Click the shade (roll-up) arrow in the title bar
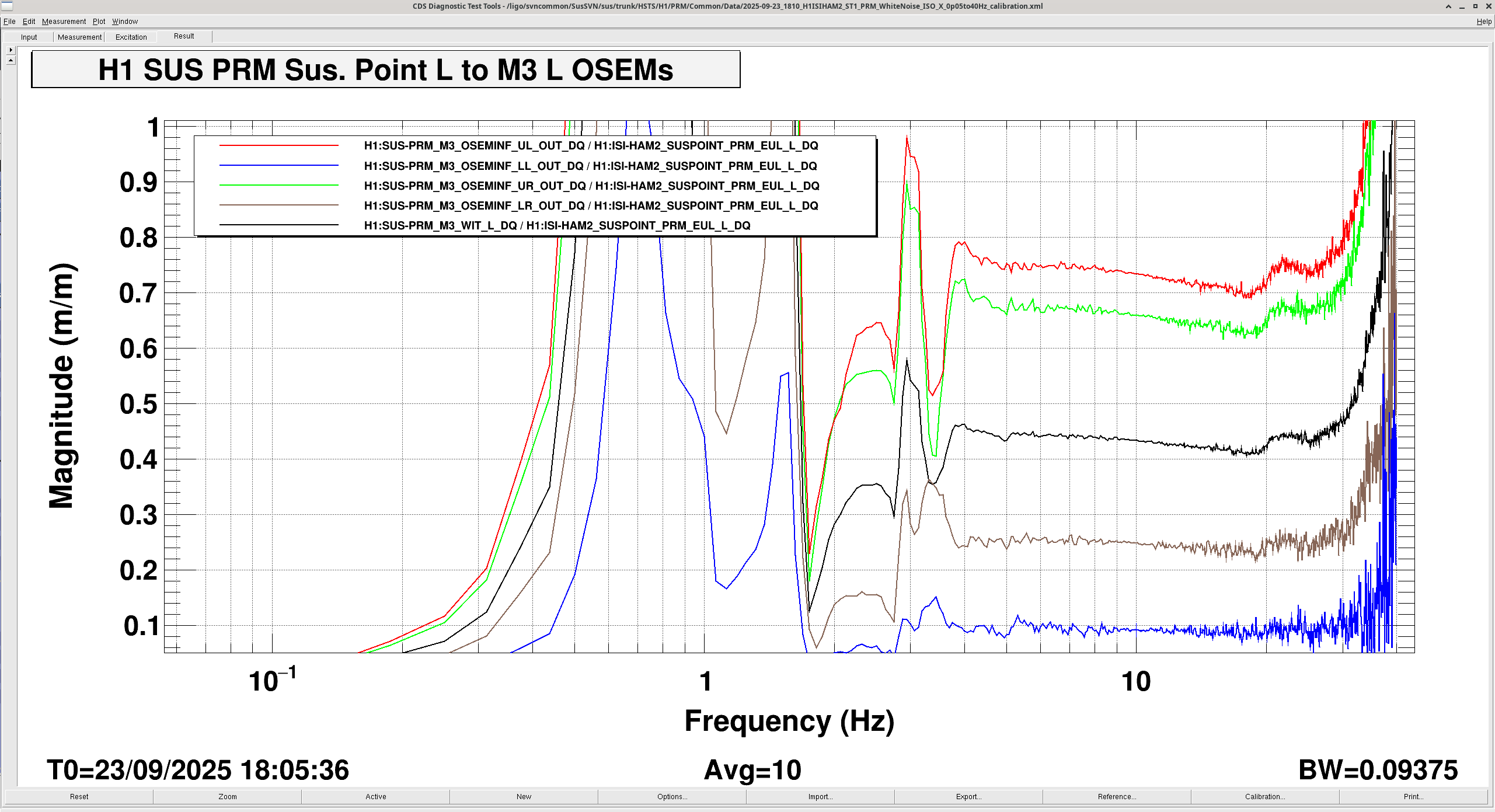 [x=1448, y=6]
